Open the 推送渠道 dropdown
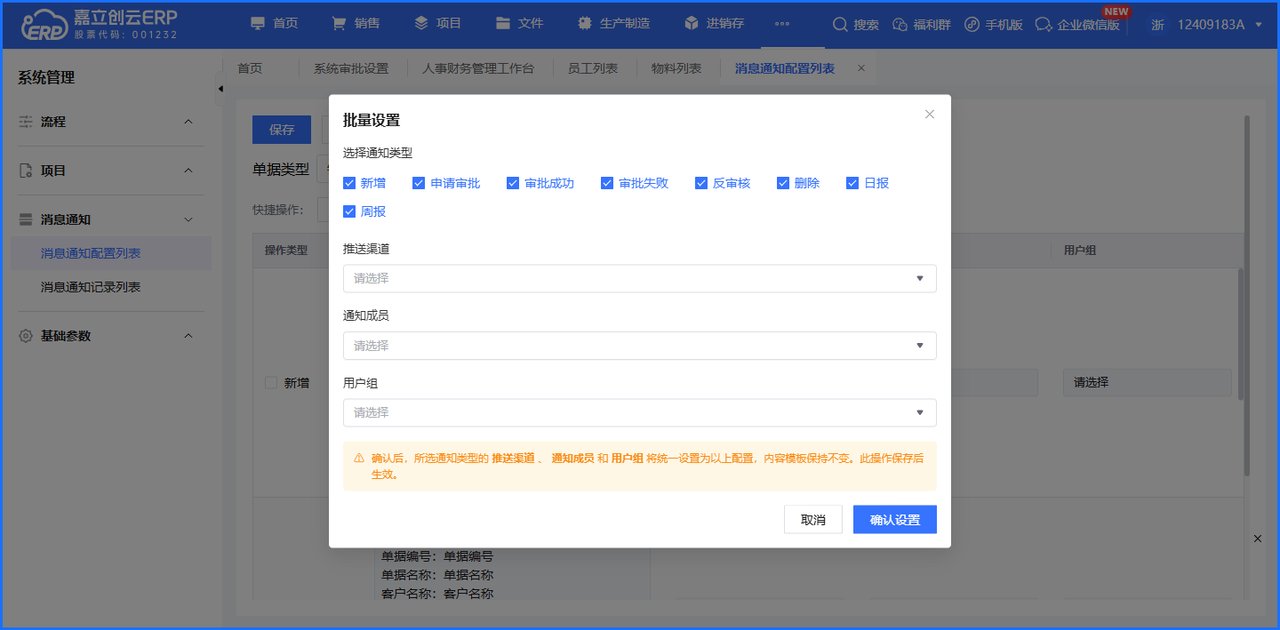 click(640, 278)
